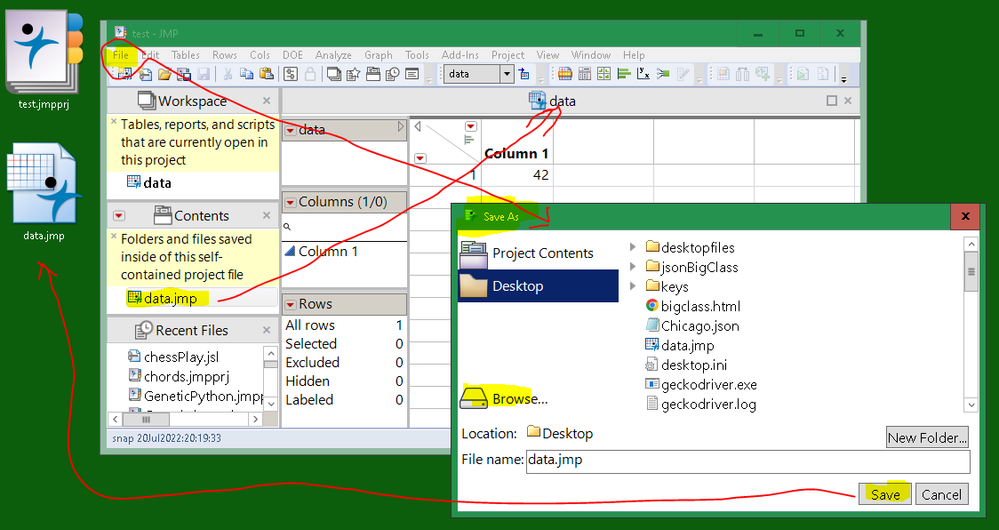Click the Copy icon in toolbar
The image size is (999, 530).
247,75
